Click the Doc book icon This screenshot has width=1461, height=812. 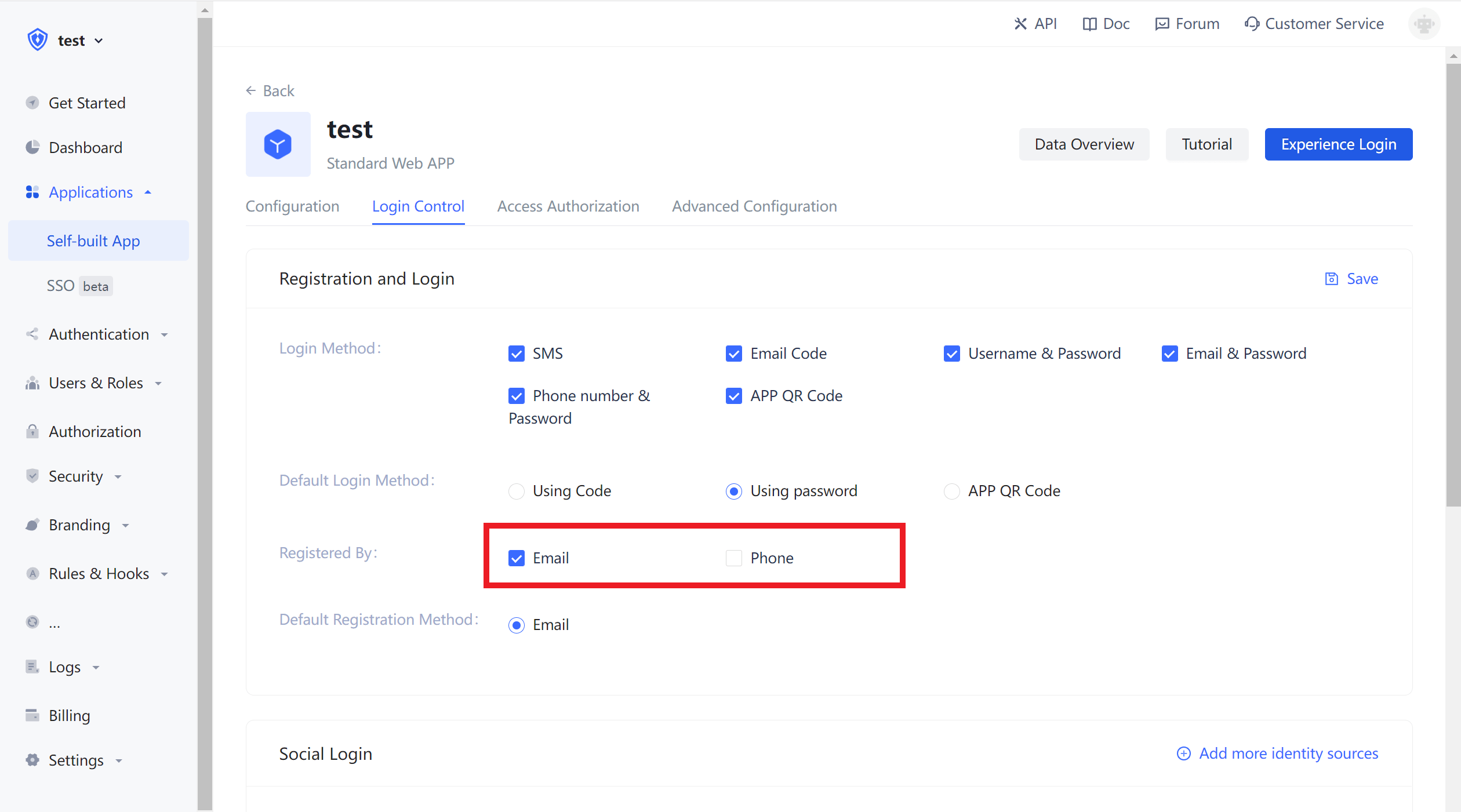coord(1089,24)
